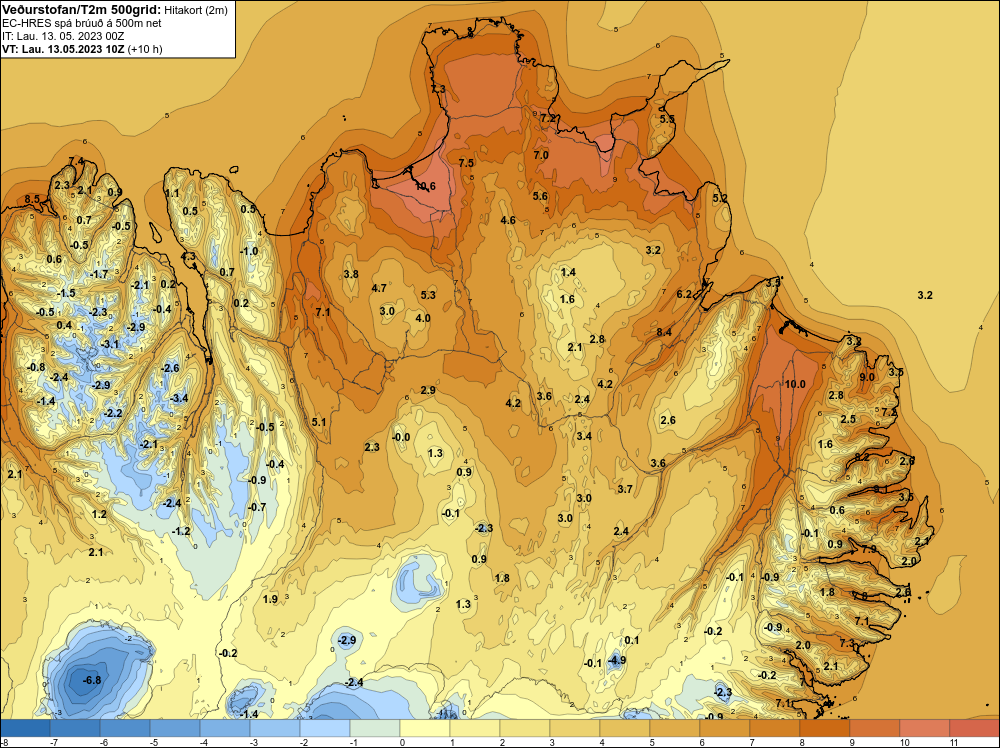Click the 5.5 temperature label
Screen dimensions: 1000x748
667,119
